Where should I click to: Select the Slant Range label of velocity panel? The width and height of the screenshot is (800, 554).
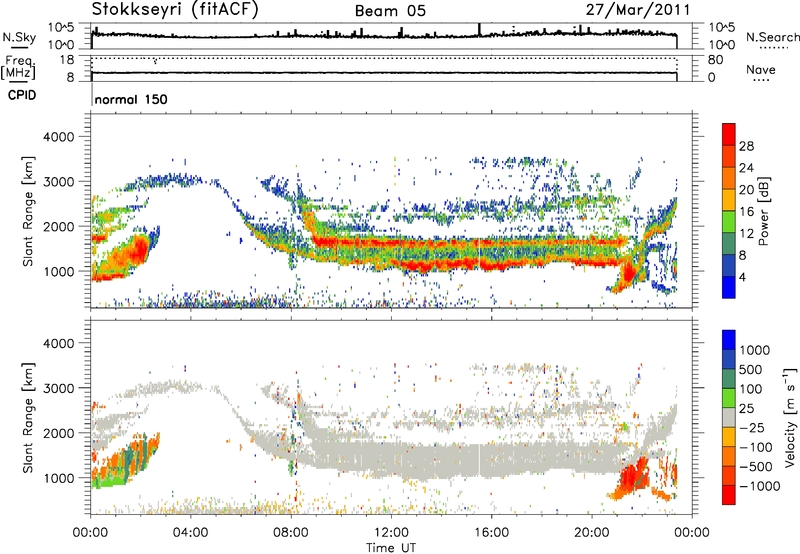tap(28, 418)
